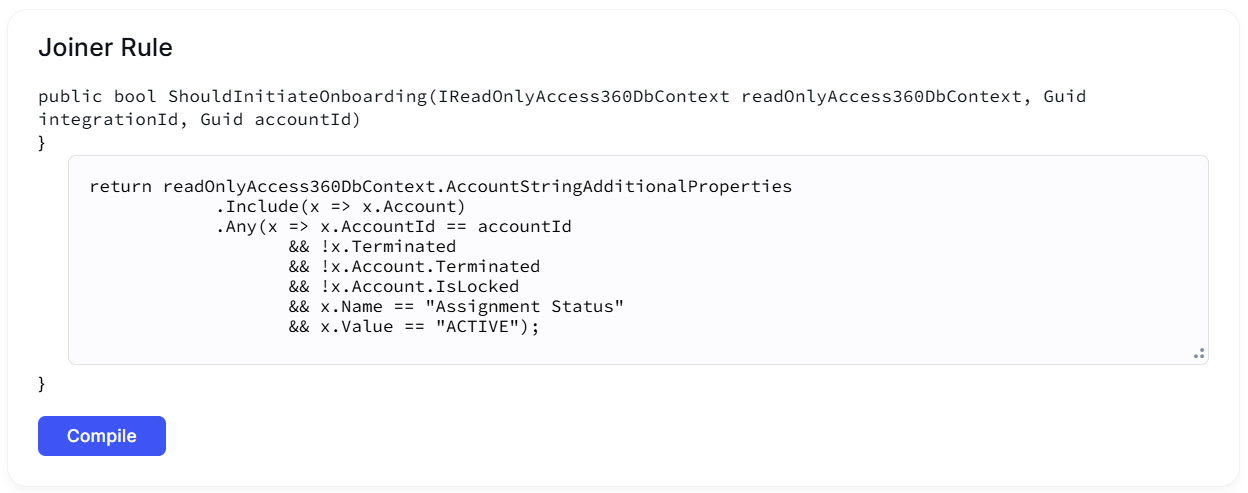The width and height of the screenshot is (1248, 493).
Task: Place cursor on the .Include line
Action: tap(341, 207)
